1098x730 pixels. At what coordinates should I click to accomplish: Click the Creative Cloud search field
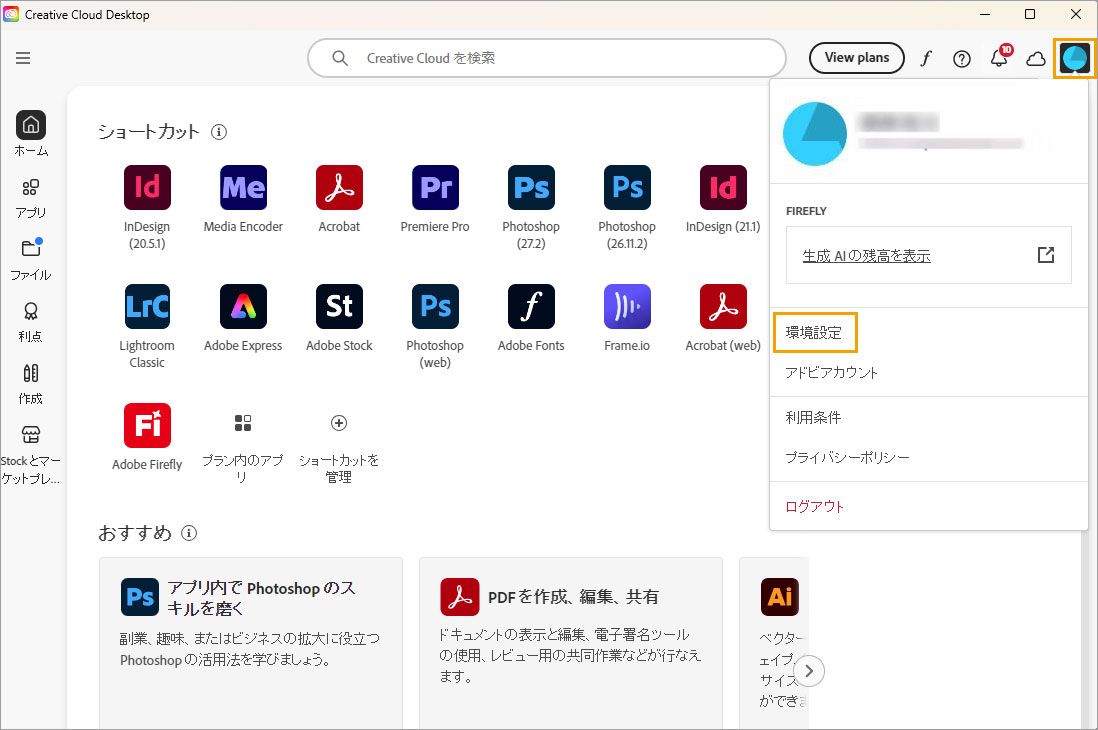pyautogui.click(x=546, y=58)
